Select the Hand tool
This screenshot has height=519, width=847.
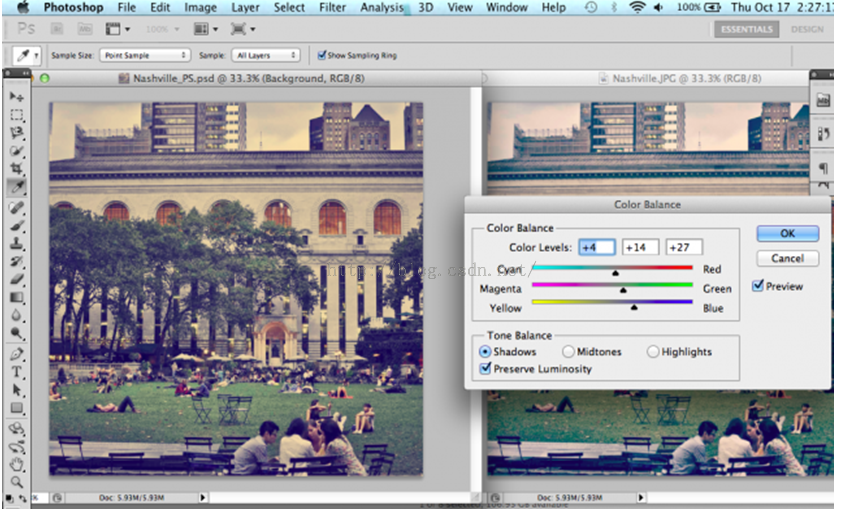point(17,463)
